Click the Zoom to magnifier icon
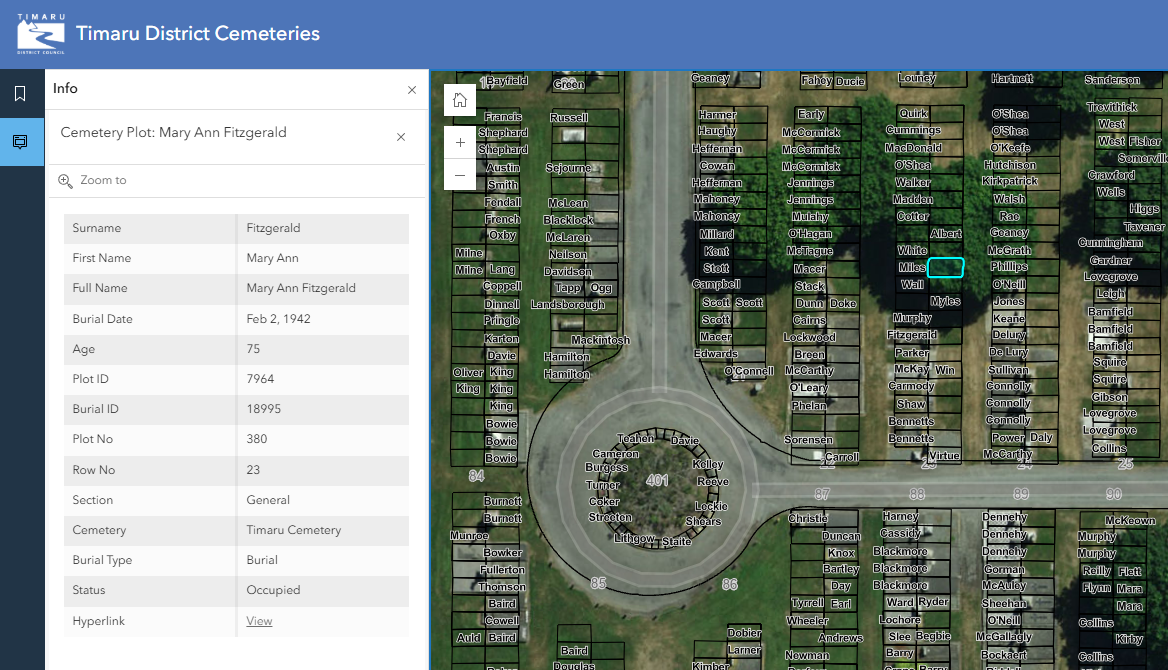Image resolution: width=1168 pixels, height=670 pixels. point(66,181)
